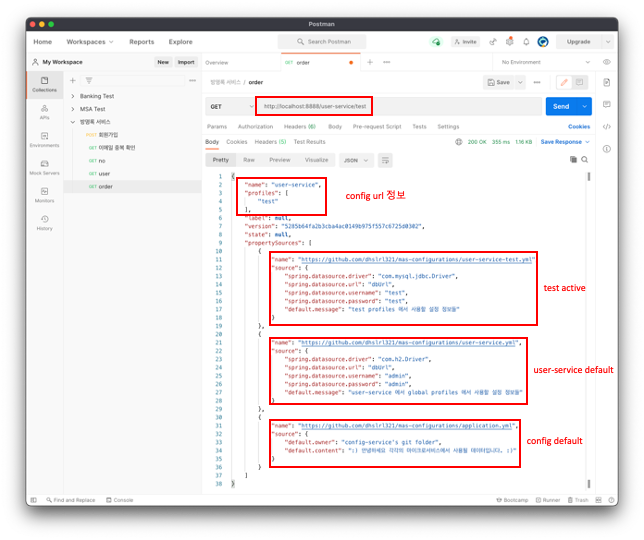Click the environment quick look eye icon
The width and height of the screenshot is (644, 540).
point(607,62)
